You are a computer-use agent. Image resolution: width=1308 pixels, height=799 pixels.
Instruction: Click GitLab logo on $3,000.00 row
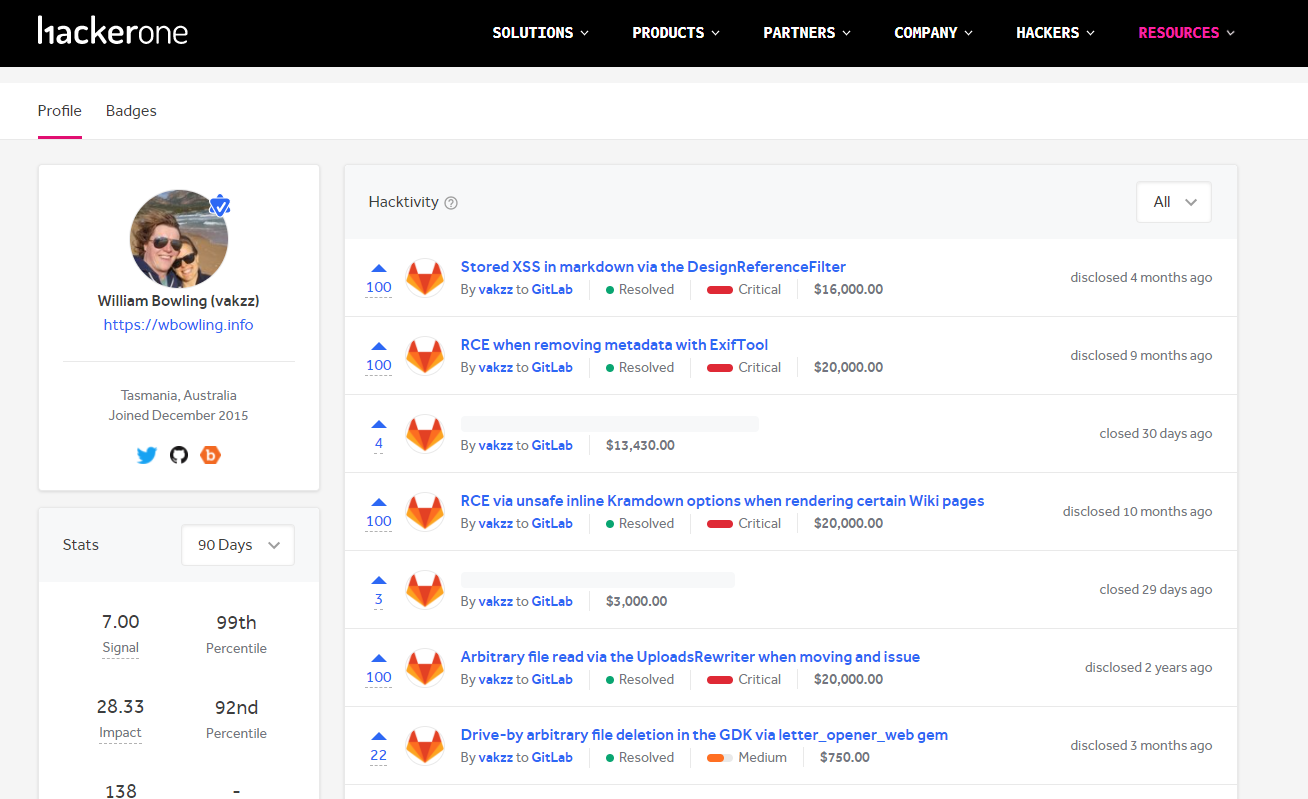[425, 590]
